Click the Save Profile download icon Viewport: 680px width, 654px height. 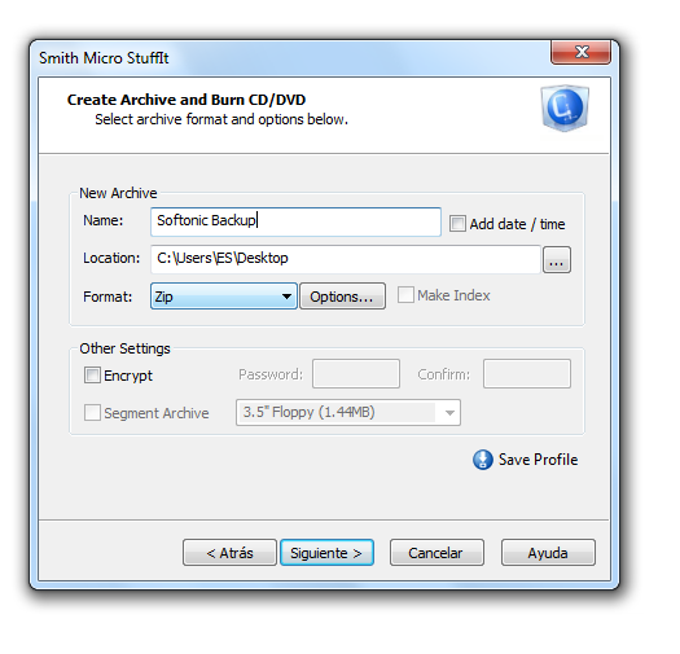(x=482, y=460)
